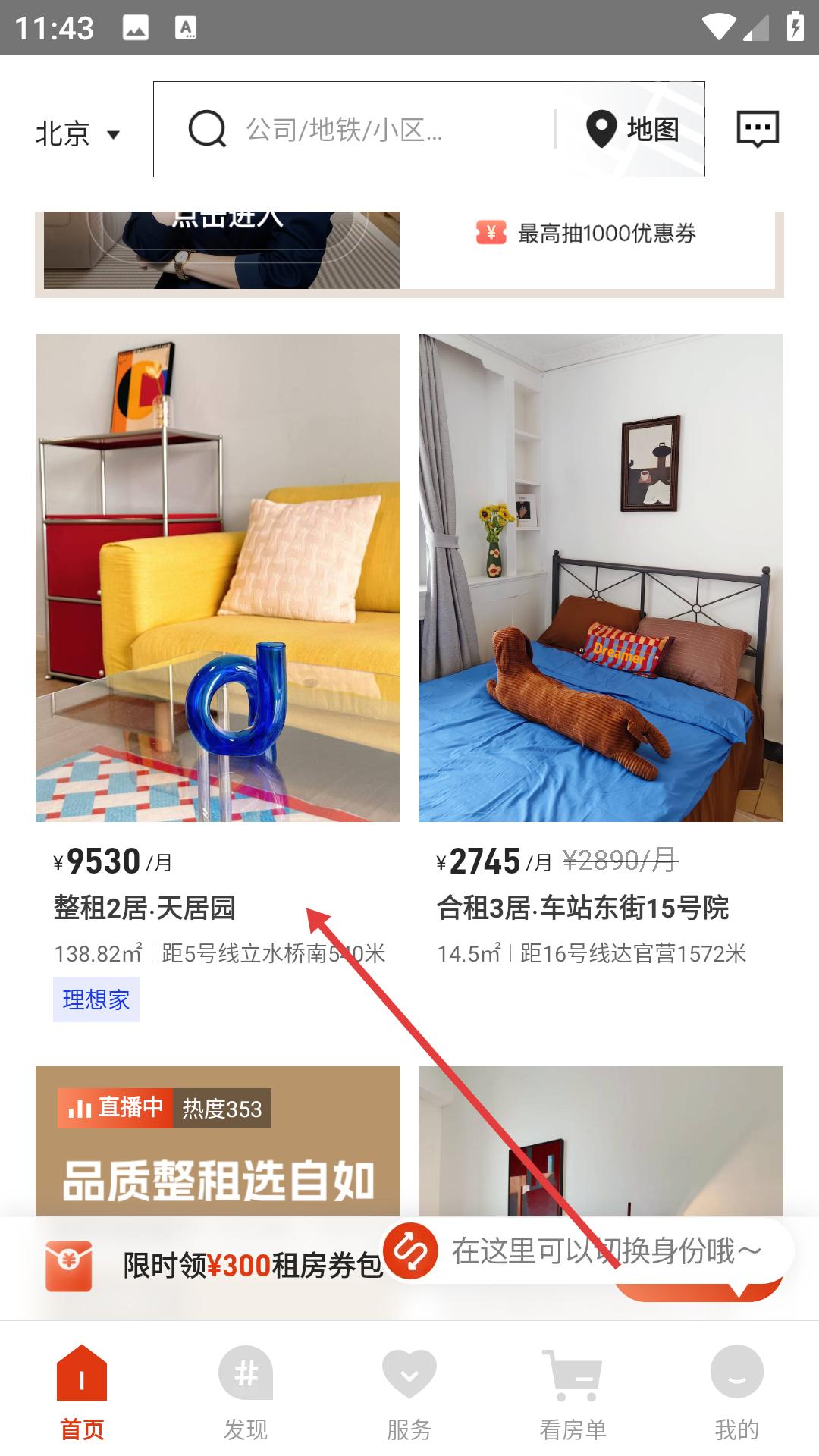Go to the 首页 home tab
The height and width of the screenshot is (1456, 819).
coord(82,1394)
